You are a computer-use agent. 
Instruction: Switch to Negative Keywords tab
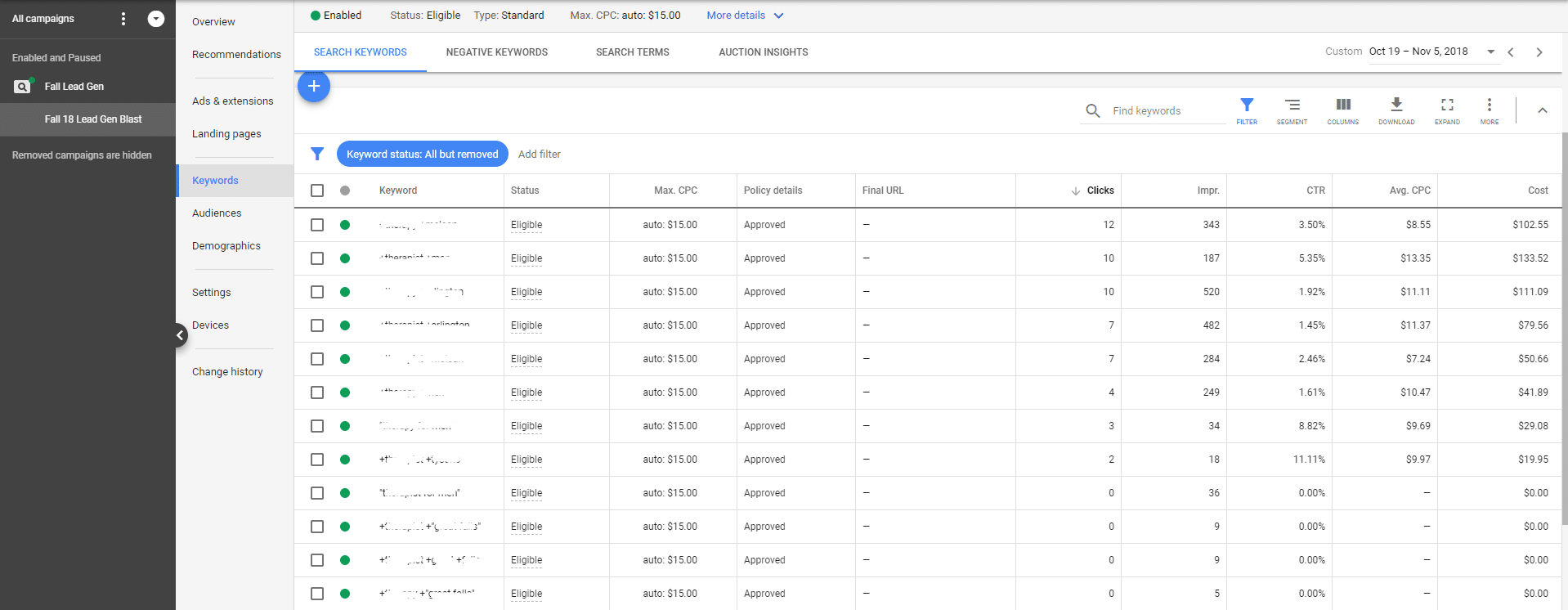pos(497,52)
